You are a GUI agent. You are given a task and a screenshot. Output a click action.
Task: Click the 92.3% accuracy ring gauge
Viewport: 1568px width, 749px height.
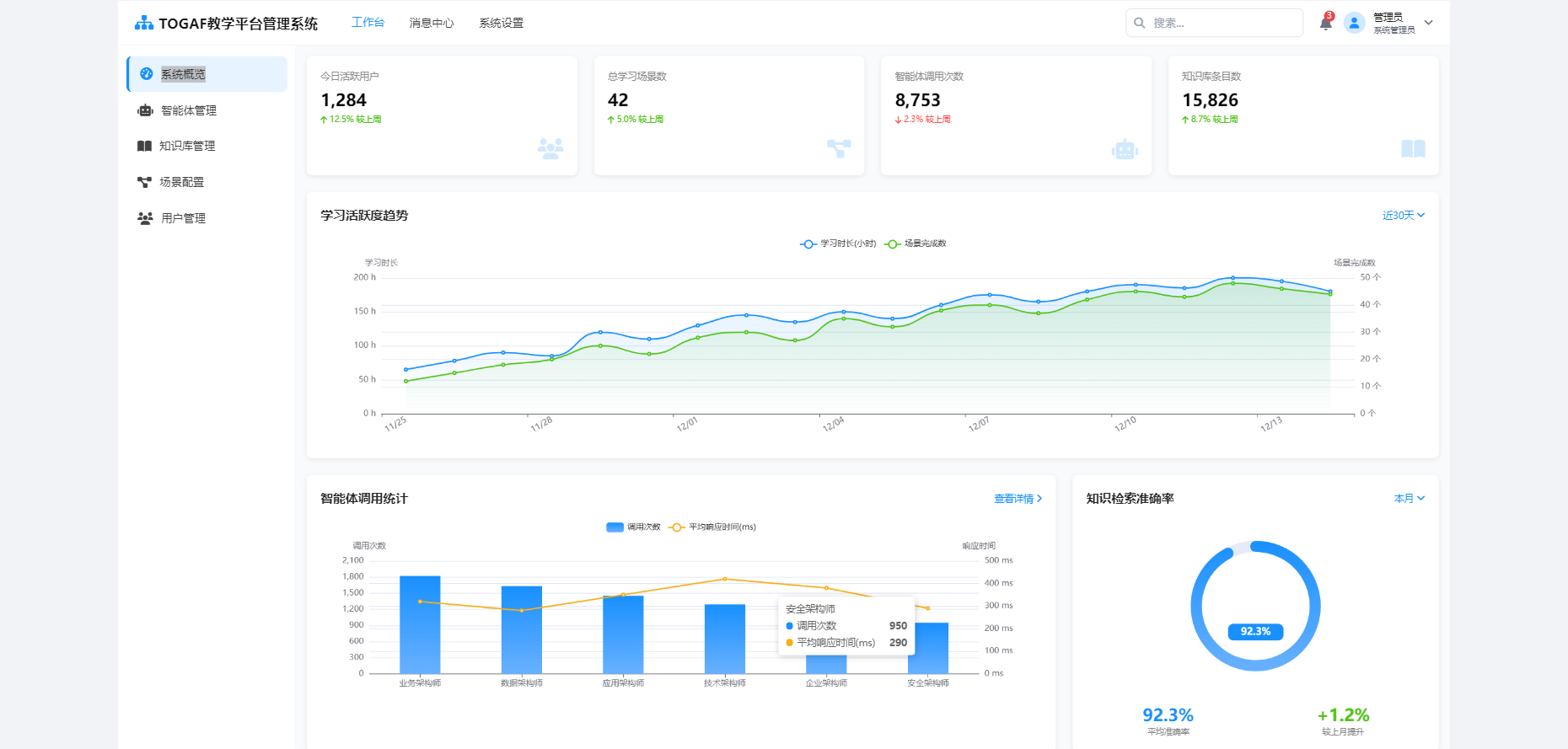[1255, 606]
